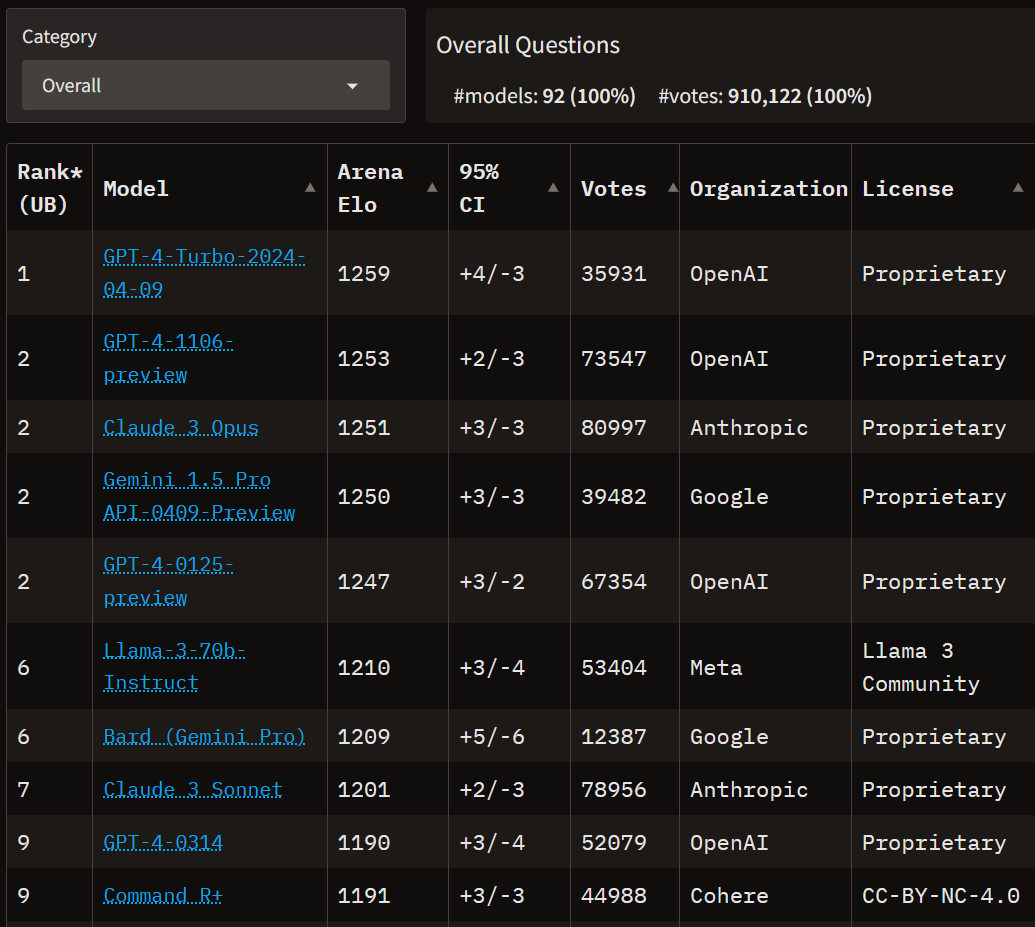Click Google in the Bard (Gemini Pro) row

pyautogui.click(x=729, y=736)
